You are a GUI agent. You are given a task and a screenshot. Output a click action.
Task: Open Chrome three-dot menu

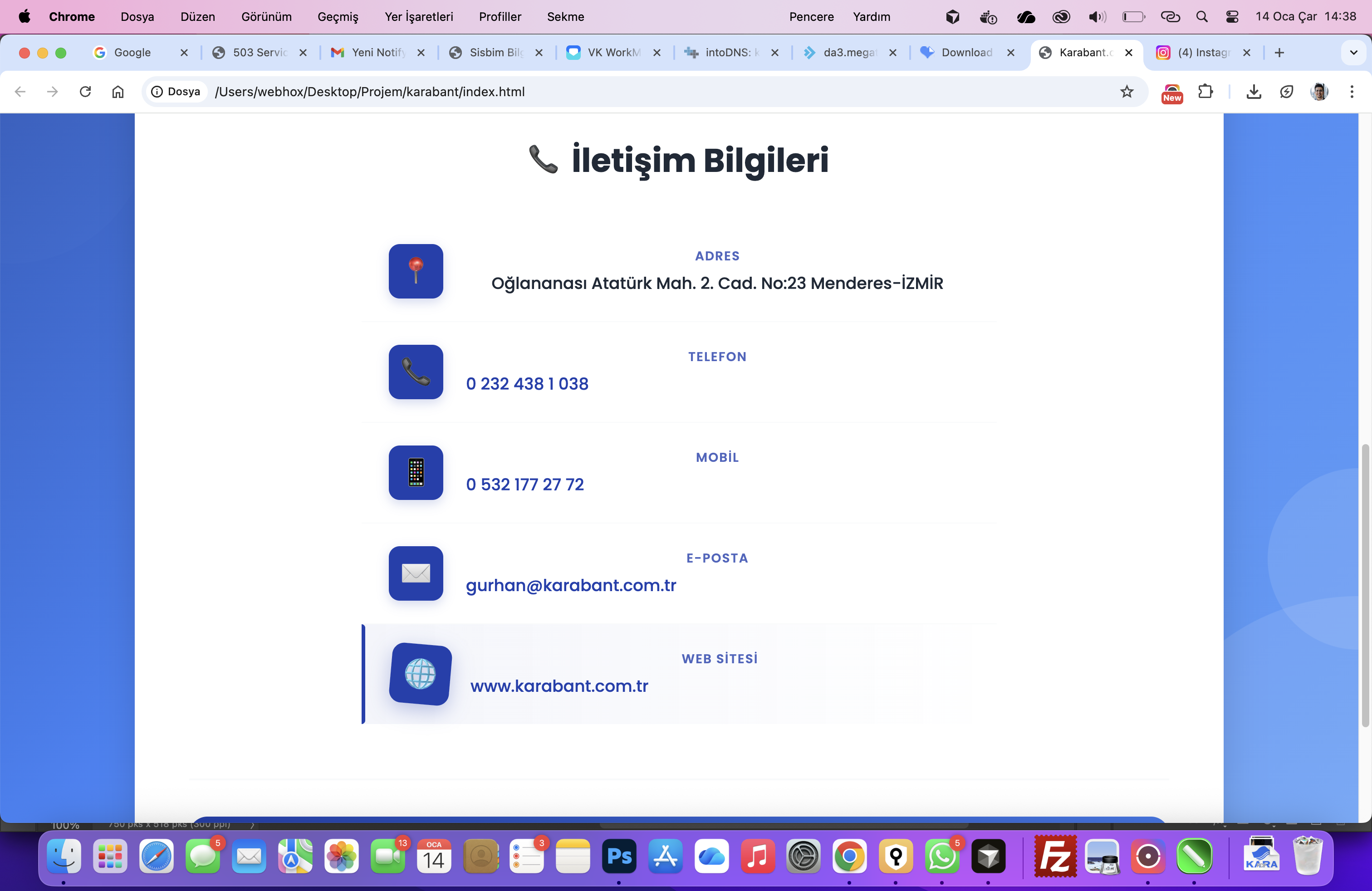tap(1351, 92)
